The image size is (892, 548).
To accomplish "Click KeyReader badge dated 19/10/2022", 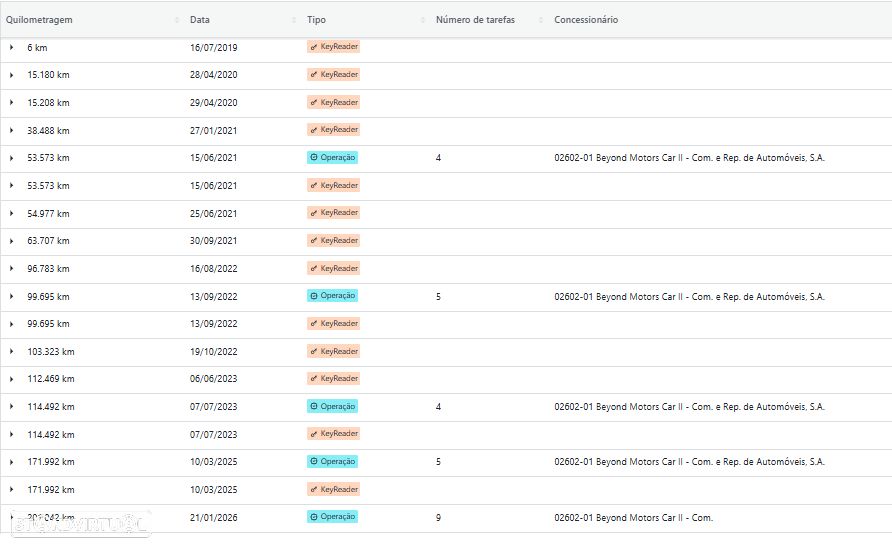I will [333, 352].
